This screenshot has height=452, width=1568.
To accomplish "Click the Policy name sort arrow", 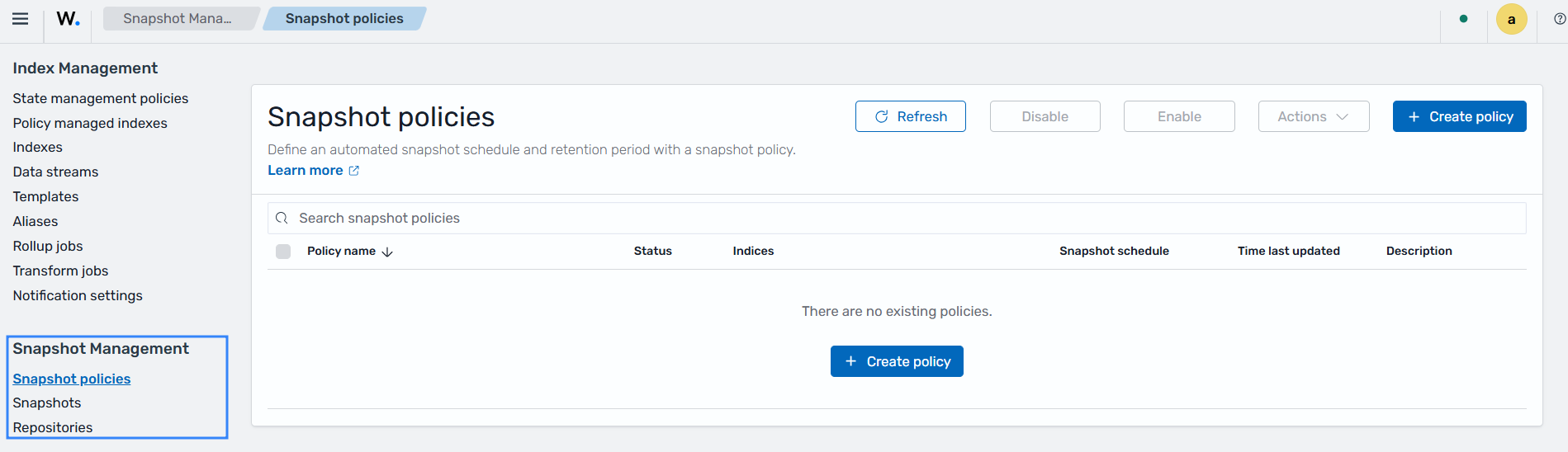I will [x=387, y=252].
